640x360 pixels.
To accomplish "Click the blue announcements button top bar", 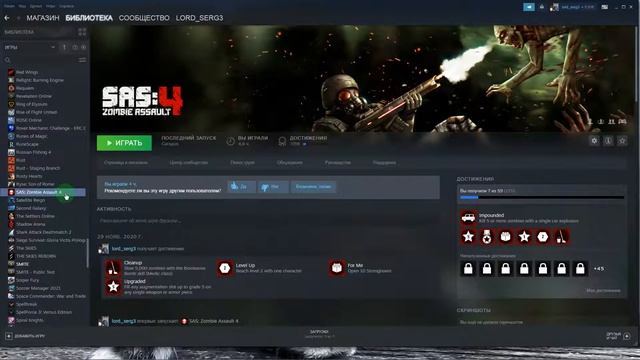I will point(529,7).
